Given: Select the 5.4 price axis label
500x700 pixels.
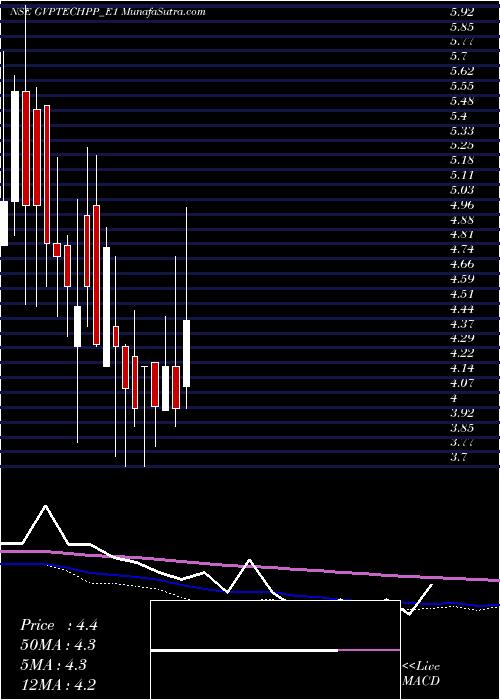Looking at the screenshot, I should [458, 116].
